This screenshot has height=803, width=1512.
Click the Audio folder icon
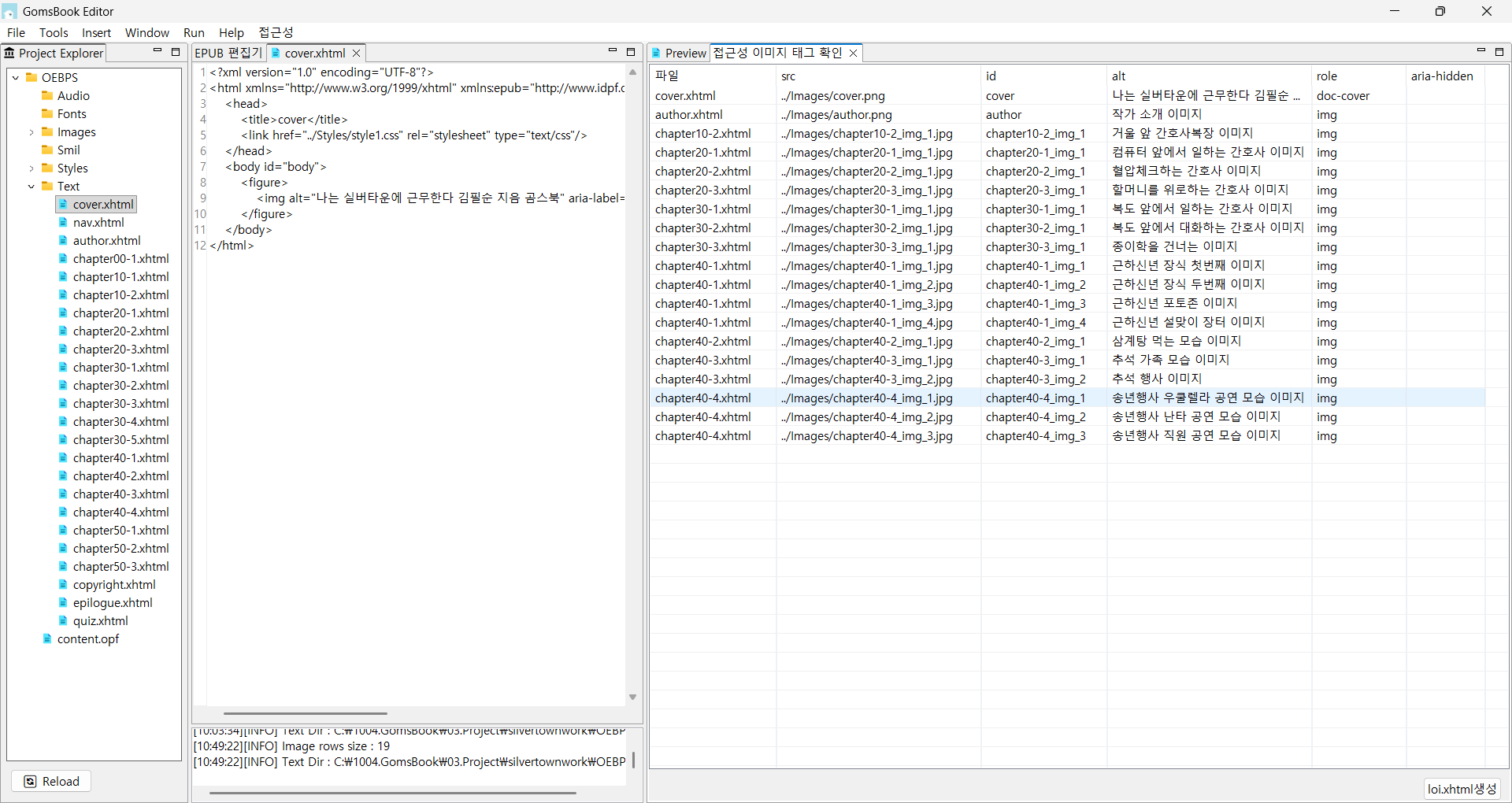click(47, 95)
